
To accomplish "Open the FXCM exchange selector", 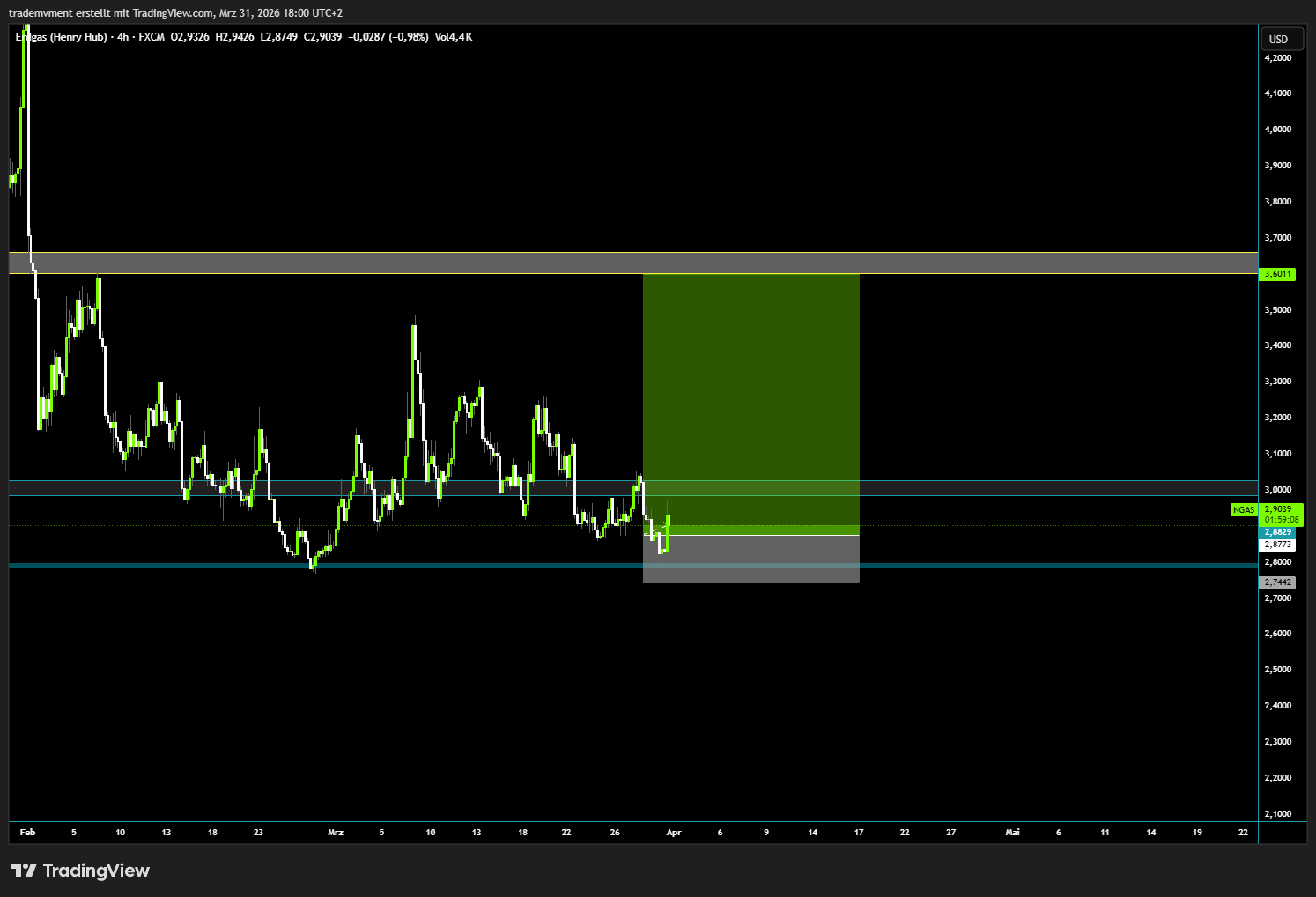I will [152, 37].
